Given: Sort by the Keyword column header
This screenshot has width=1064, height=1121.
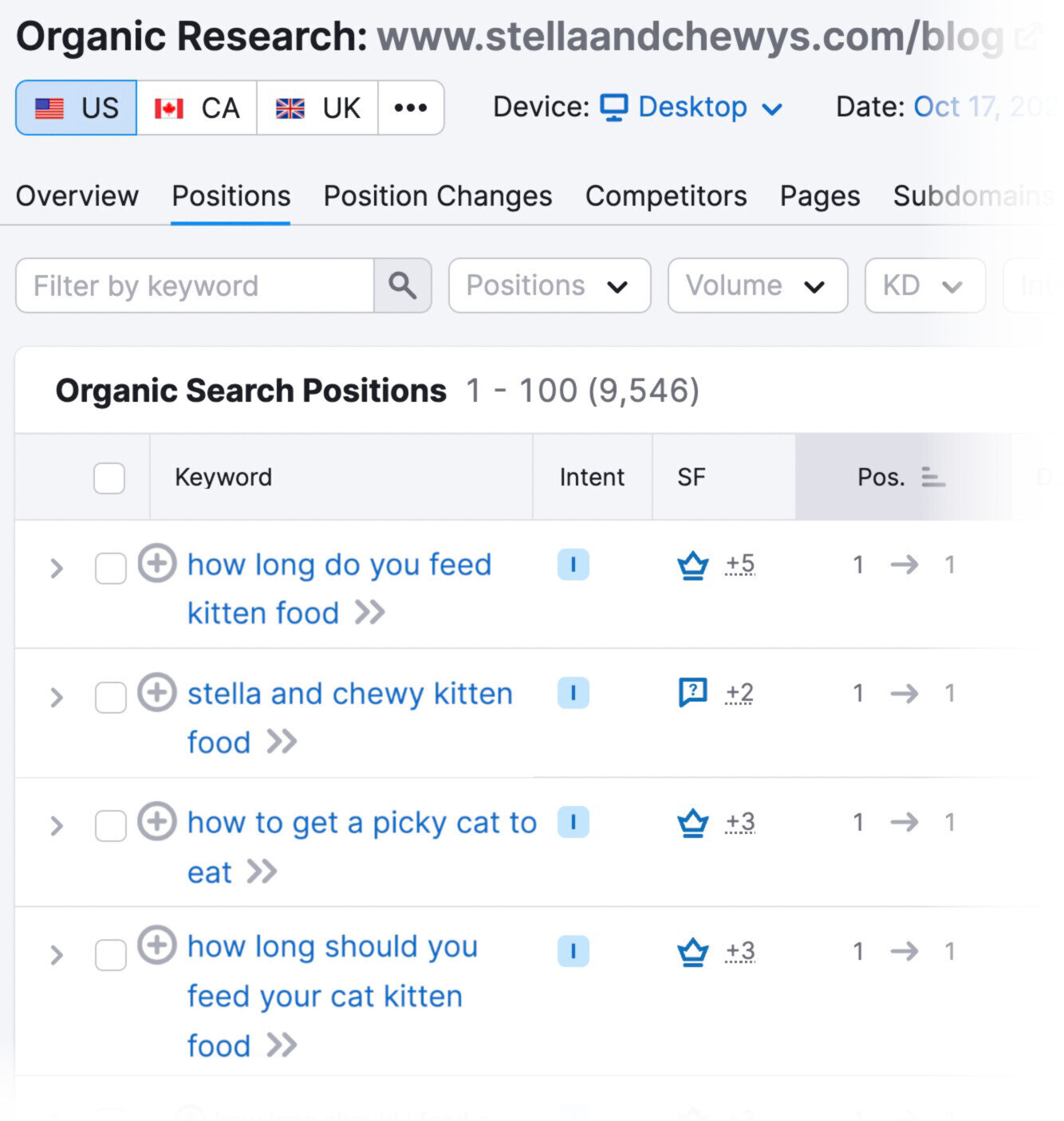Looking at the screenshot, I should (x=223, y=477).
